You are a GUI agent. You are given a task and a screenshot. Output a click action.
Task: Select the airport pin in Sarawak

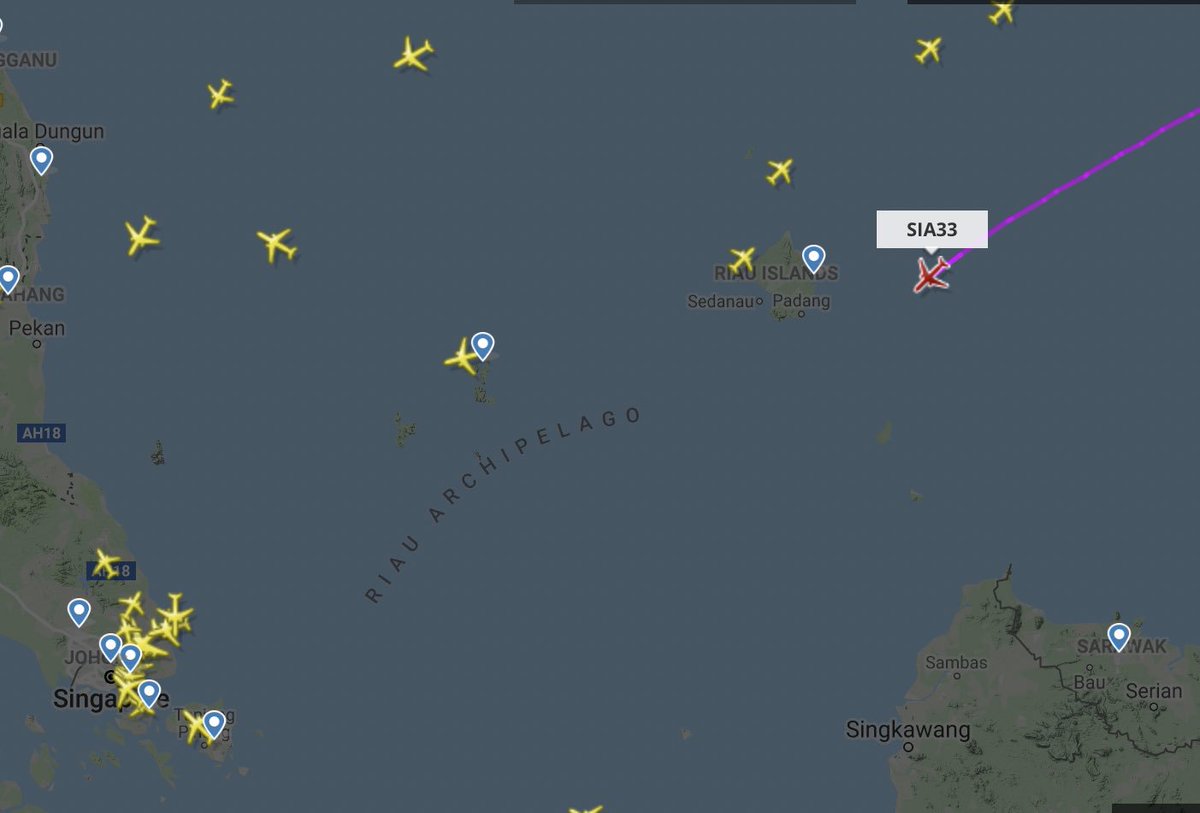click(x=1119, y=636)
